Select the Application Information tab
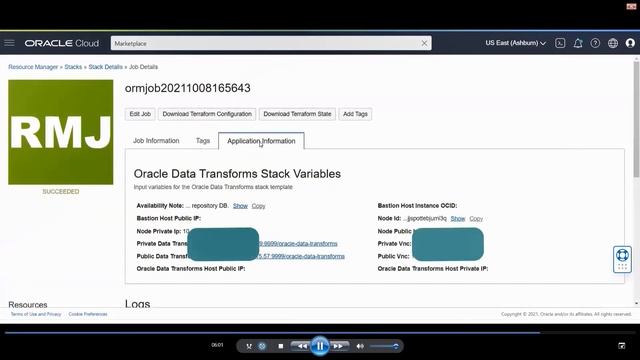 [261, 141]
